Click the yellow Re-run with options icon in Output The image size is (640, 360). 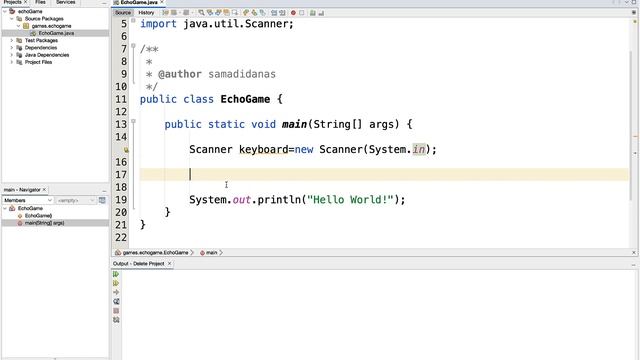click(116, 283)
